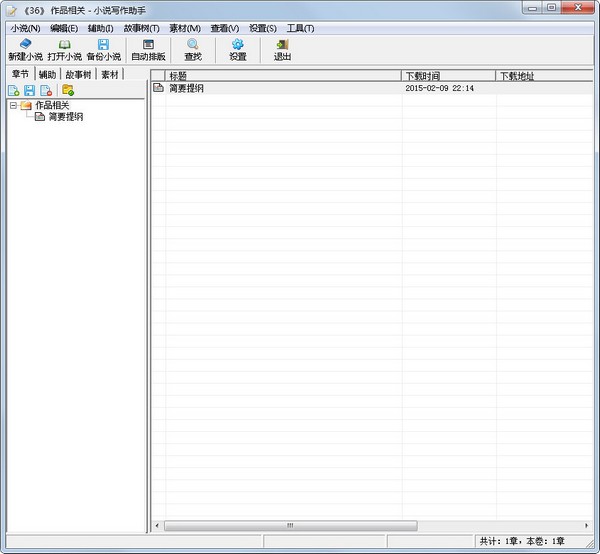The image size is (600, 554).
Task: Click the folder with green check icon
Action: pyautogui.click(x=68, y=90)
